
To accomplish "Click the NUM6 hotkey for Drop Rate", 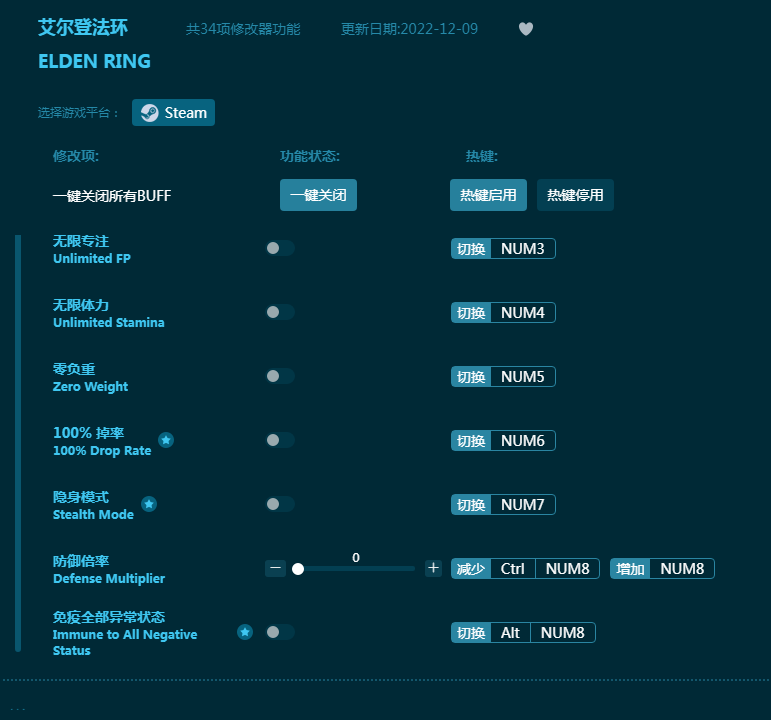I will click(x=523, y=441).
